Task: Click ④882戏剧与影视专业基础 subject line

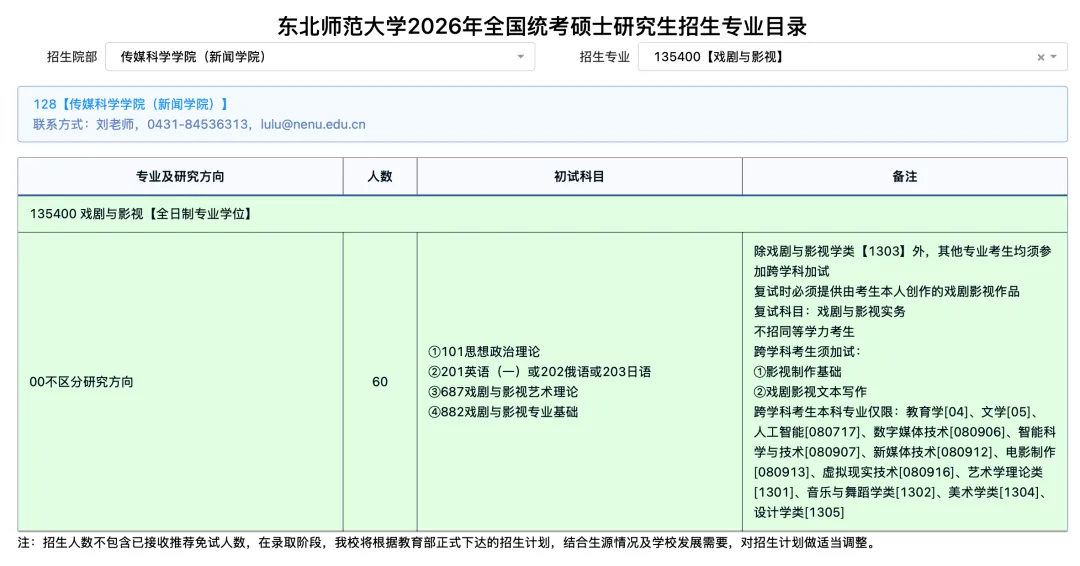Action: coord(503,412)
